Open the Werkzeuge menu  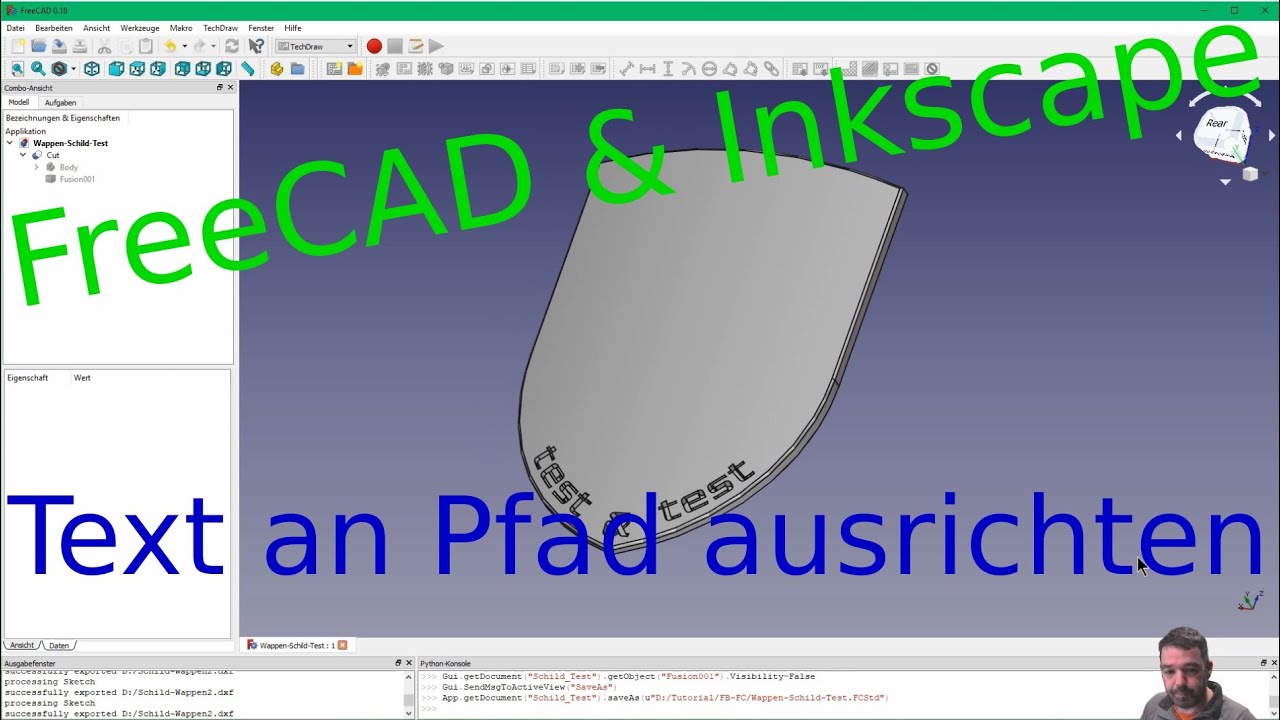140,28
